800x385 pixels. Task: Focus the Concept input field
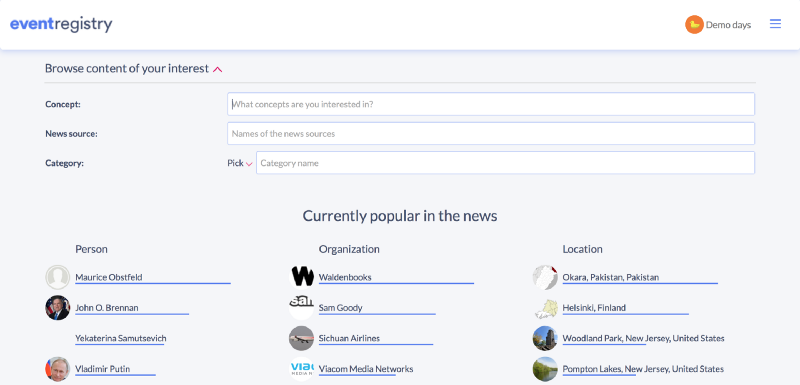[491, 104]
